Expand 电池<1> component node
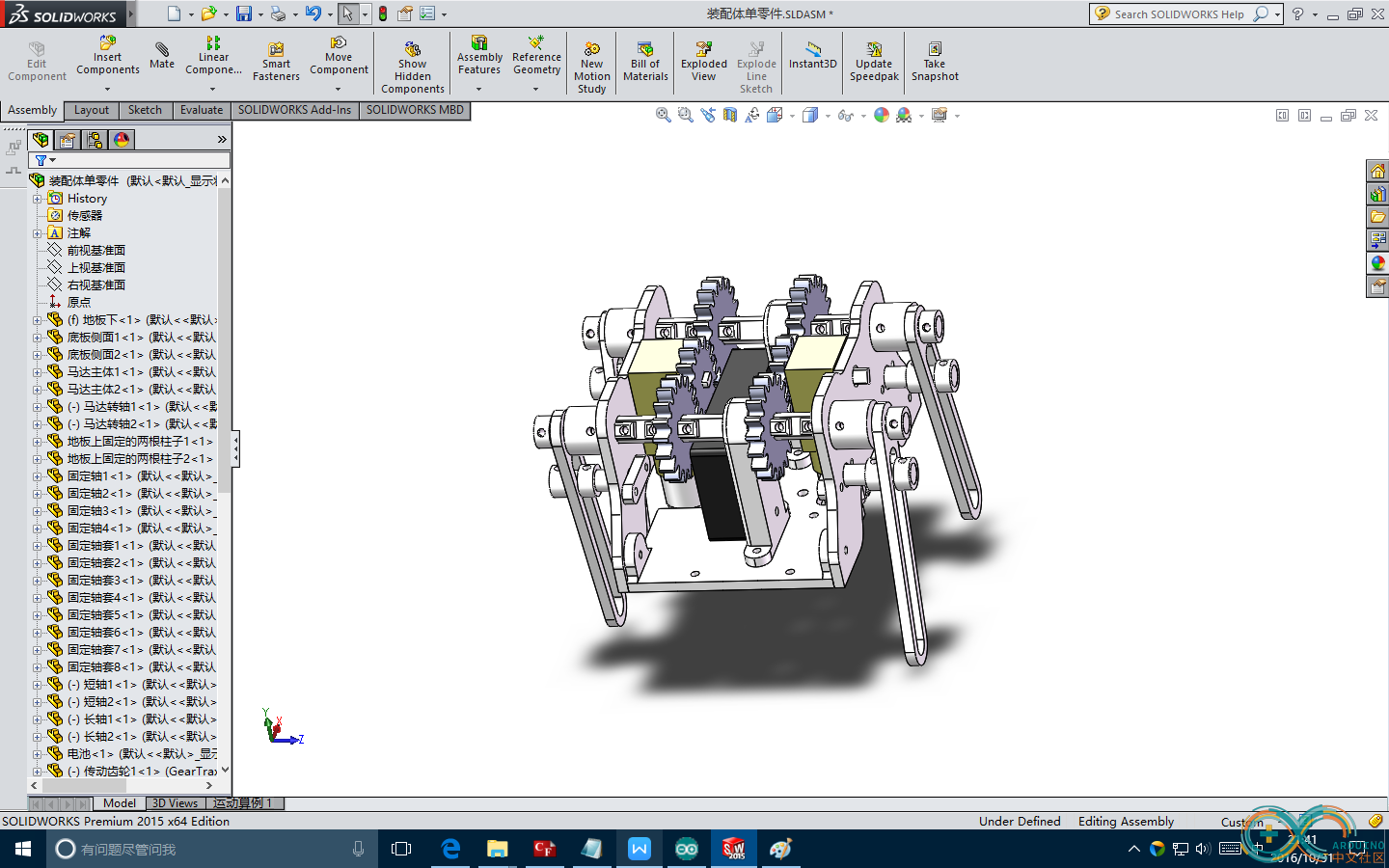The image size is (1389, 868). [x=38, y=754]
